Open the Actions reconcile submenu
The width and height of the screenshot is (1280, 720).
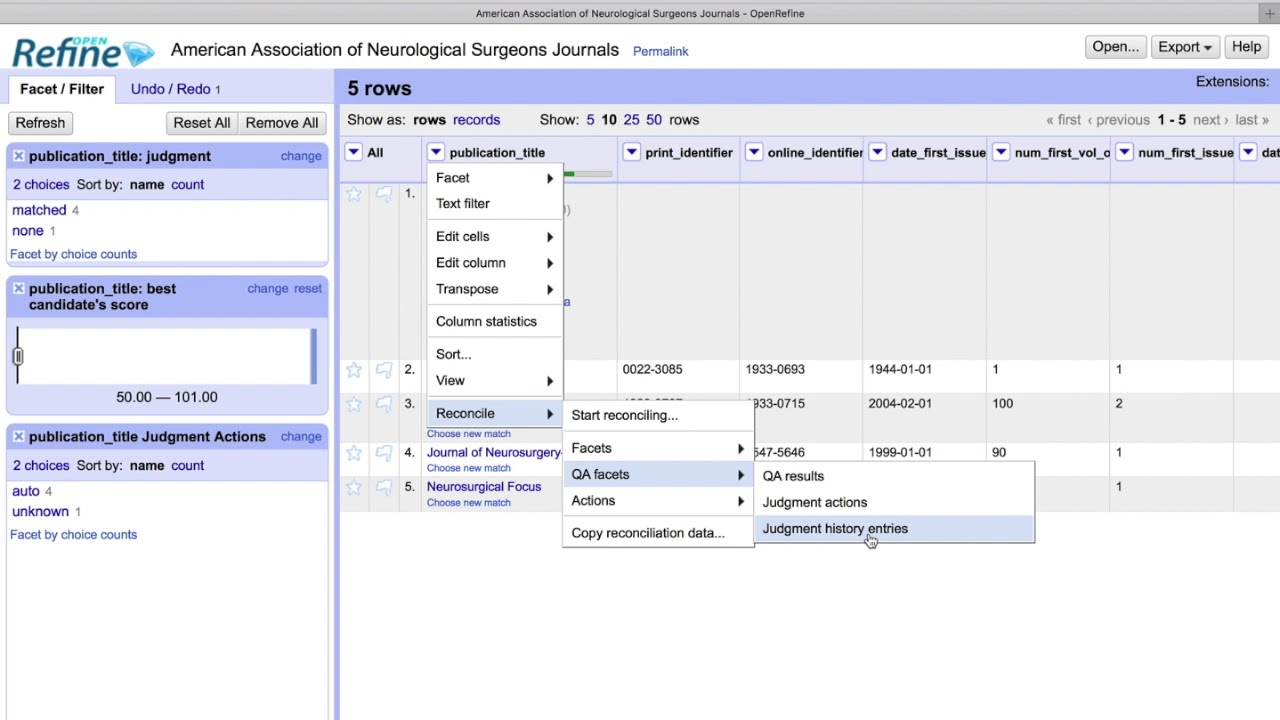658,501
